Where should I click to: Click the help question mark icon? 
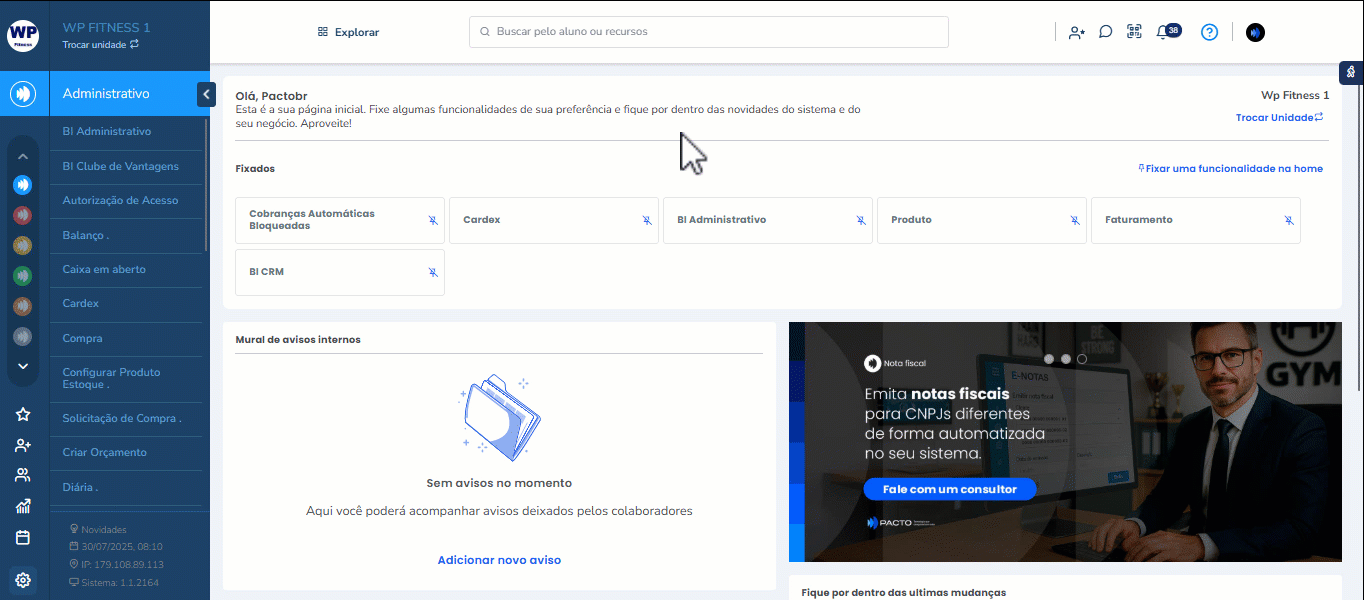pos(1209,32)
